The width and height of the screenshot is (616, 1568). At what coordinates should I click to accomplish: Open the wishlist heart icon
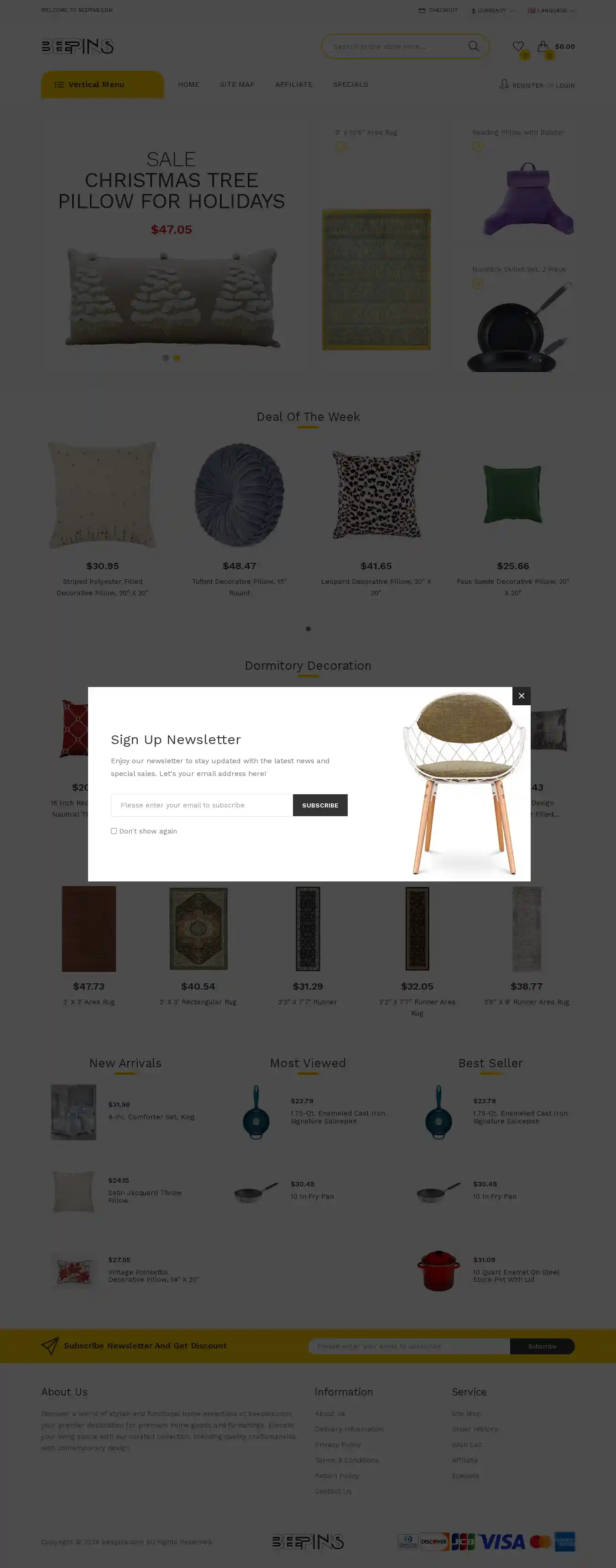click(518, 46)
